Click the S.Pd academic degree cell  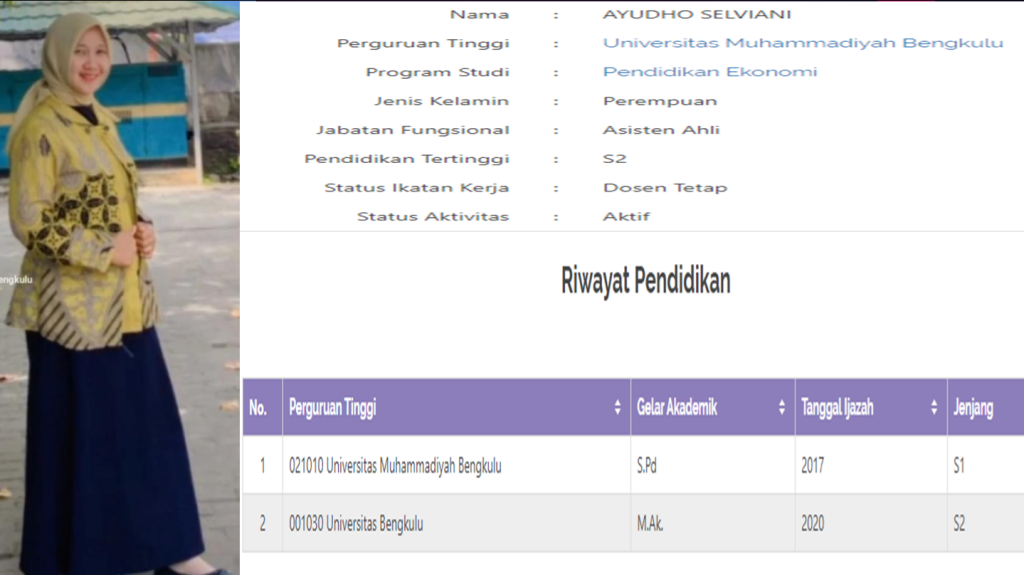651,466
